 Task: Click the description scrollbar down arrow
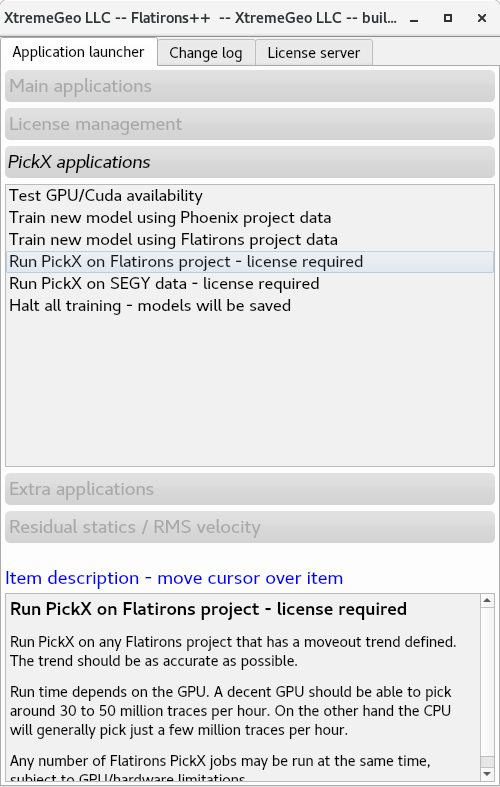coord(487,774)
